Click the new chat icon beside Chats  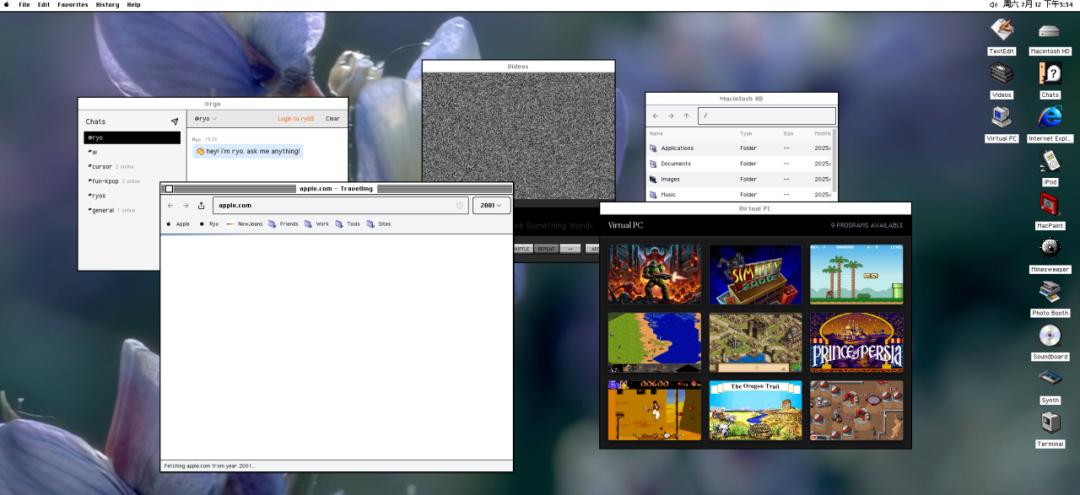[x=174, y=122]
